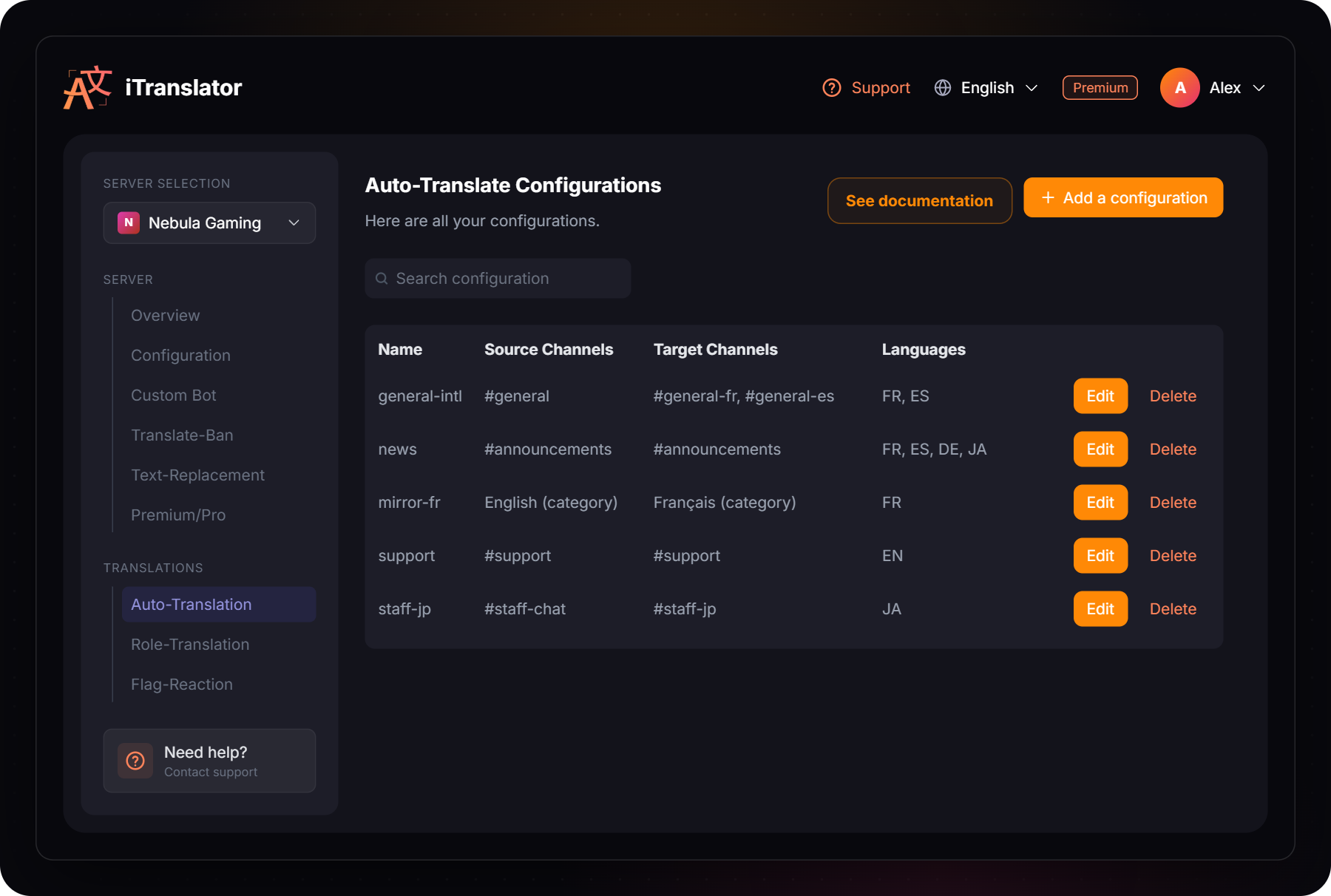The height and width of the screenshot is (896, 1331).
Task: Delete the staff-jp configuration
Action: coord(1173,609)
